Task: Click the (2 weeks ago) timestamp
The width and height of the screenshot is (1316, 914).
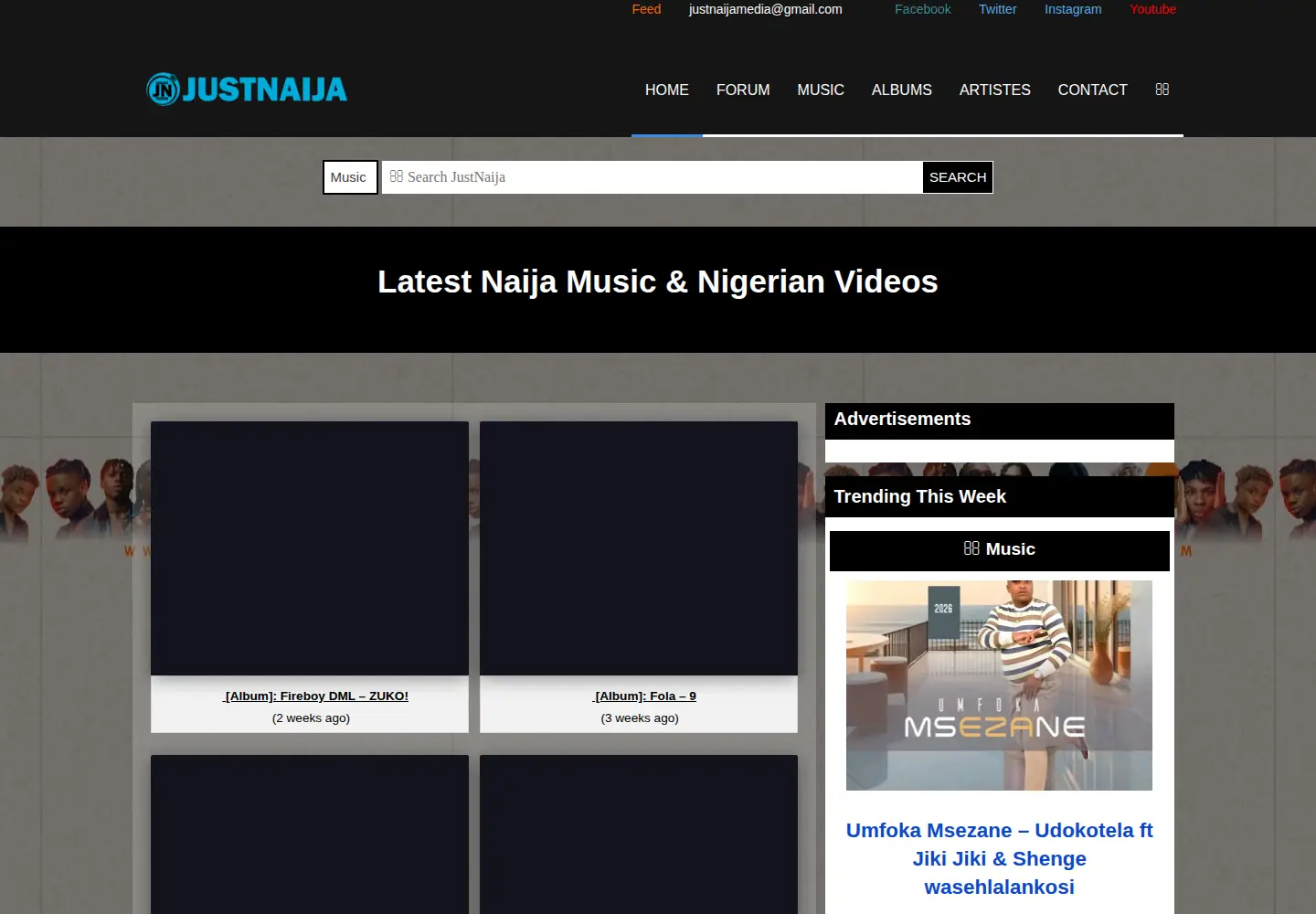Action: tap(311, 717)
